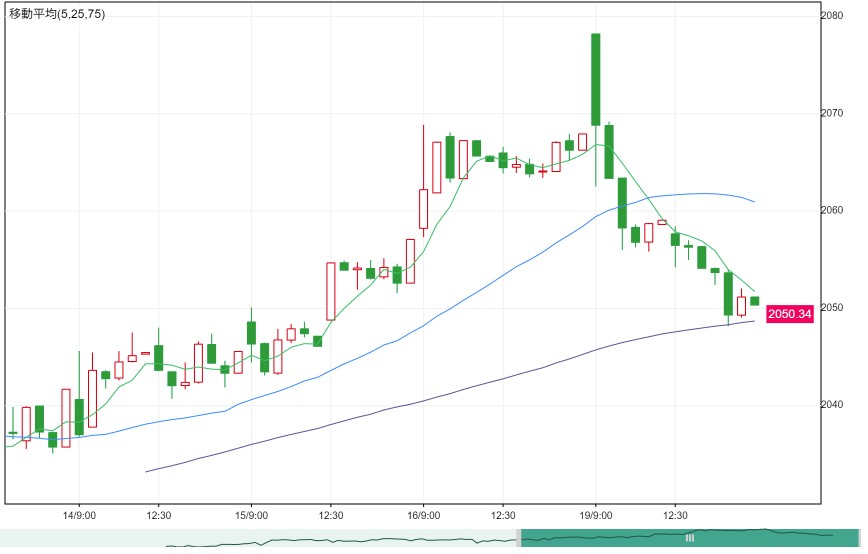Click the 14/9:00 time axis label
The height and width of the screenshot is (554, 868).
pos(79,515)
